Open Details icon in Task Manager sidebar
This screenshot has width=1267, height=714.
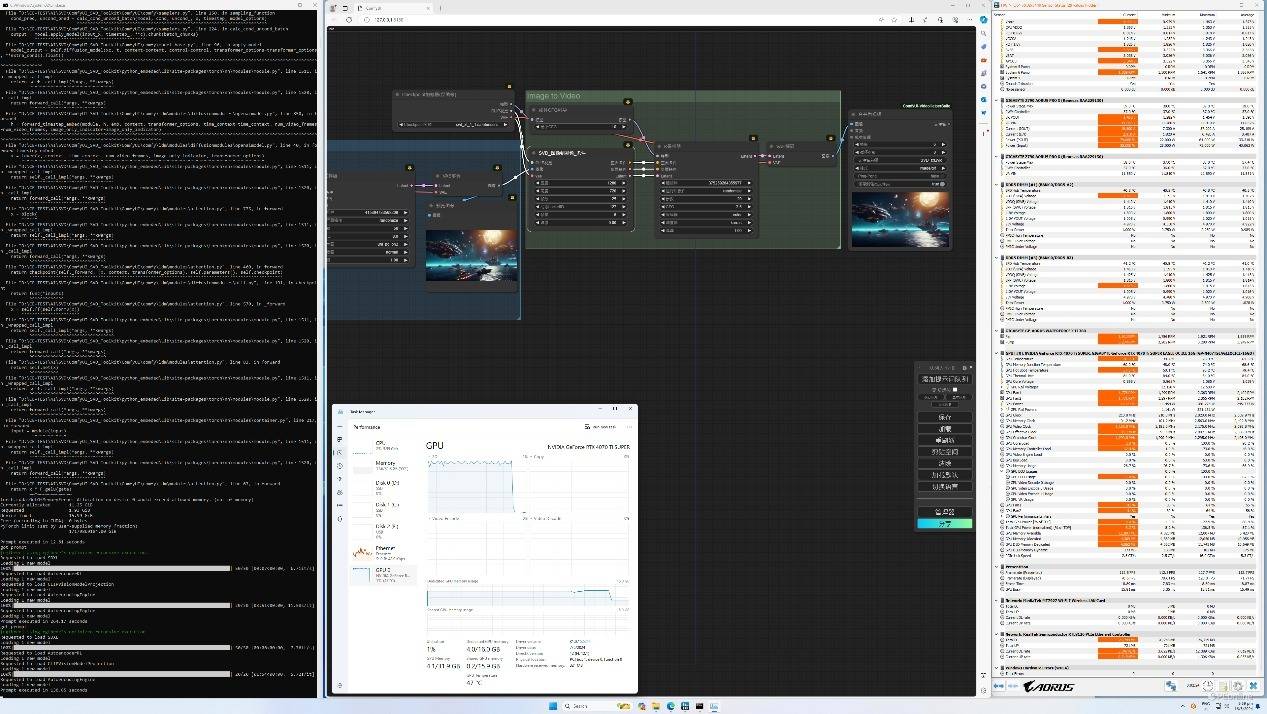pos(340,505)
